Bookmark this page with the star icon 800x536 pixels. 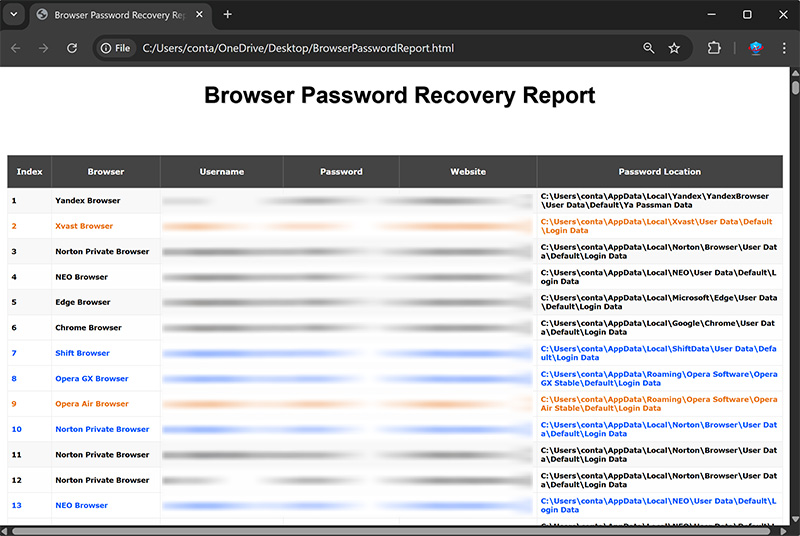click(674, 48)
